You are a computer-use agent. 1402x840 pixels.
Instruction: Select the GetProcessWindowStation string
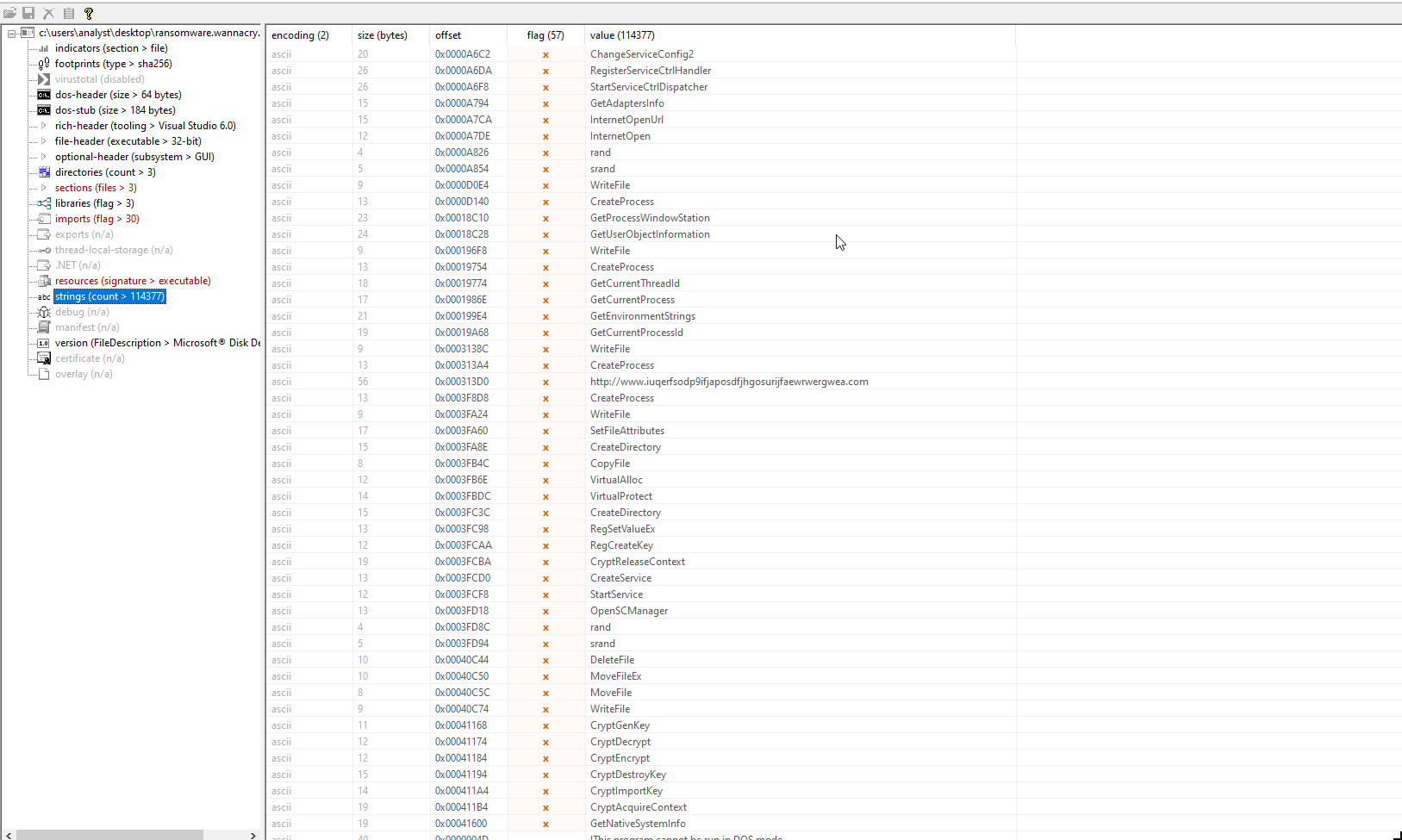650,218
